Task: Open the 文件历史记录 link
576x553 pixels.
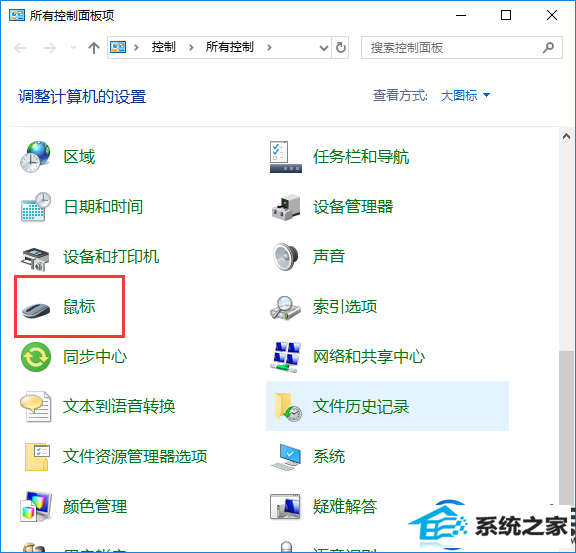Action: click(x=361, y=406)
